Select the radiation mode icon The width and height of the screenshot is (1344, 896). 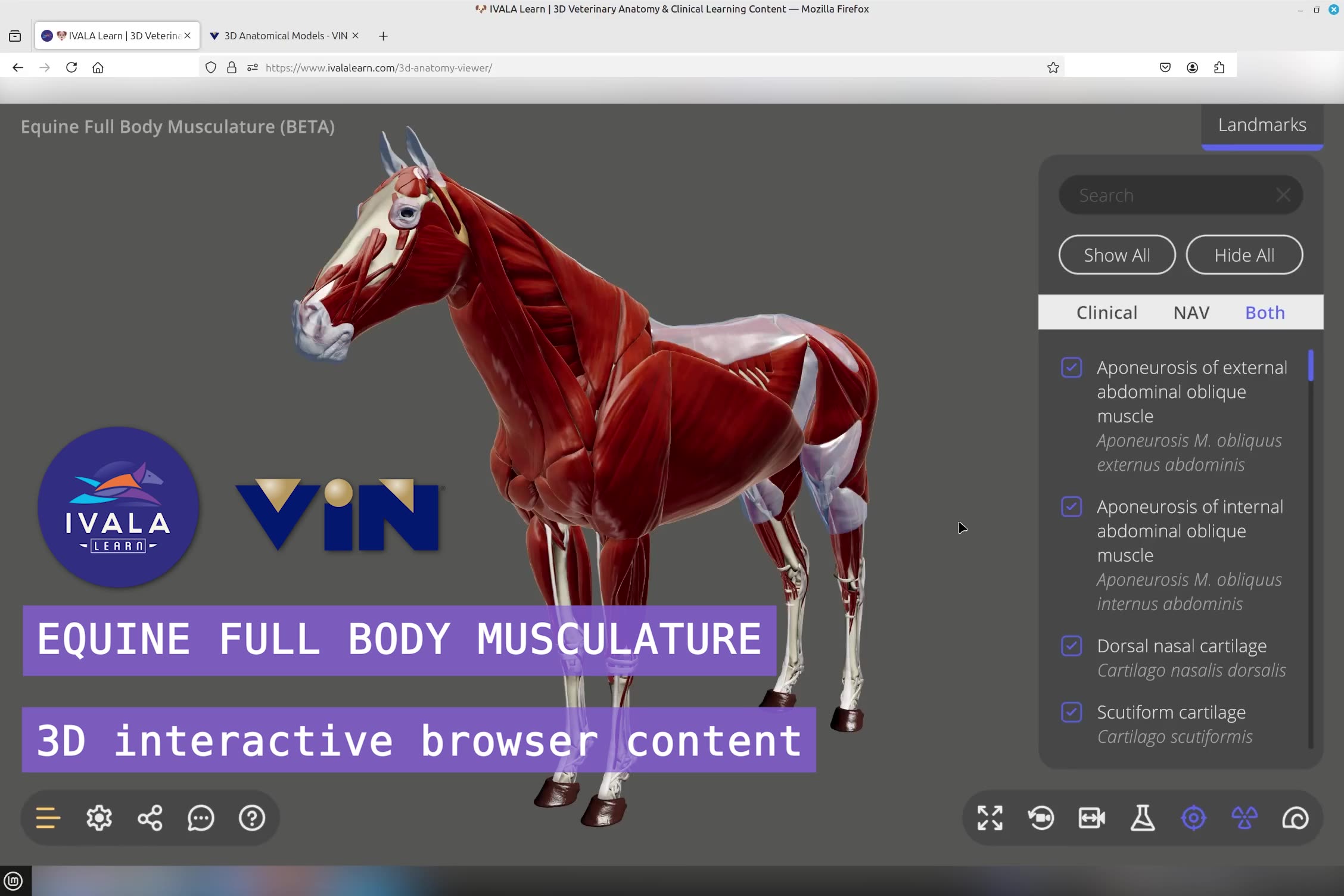point(1245,817)
